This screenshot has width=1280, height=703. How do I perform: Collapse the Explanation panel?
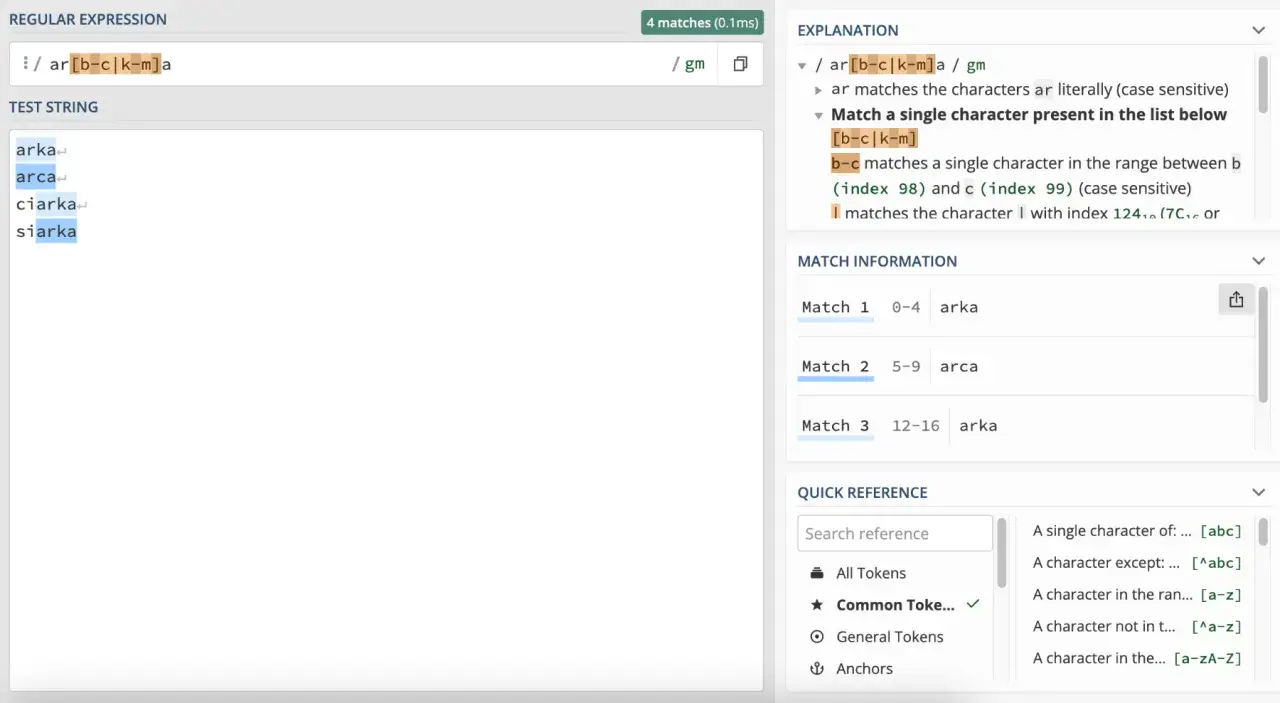click(1259, 30)
